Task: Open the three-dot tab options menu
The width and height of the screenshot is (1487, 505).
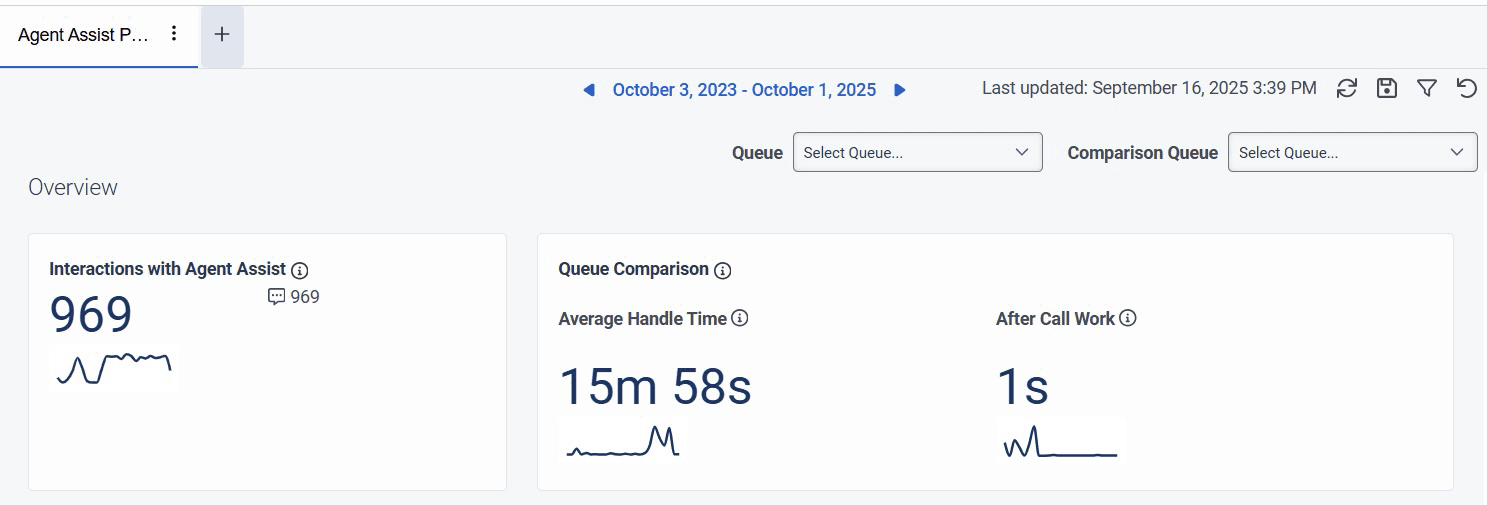Action: point(174,34)
